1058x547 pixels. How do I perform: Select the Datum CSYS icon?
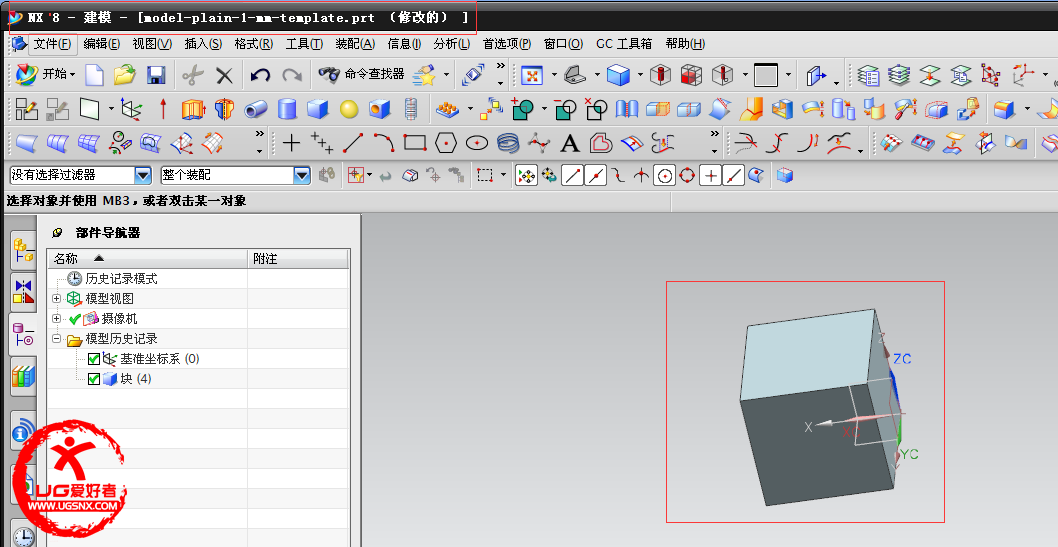point(131,108)
